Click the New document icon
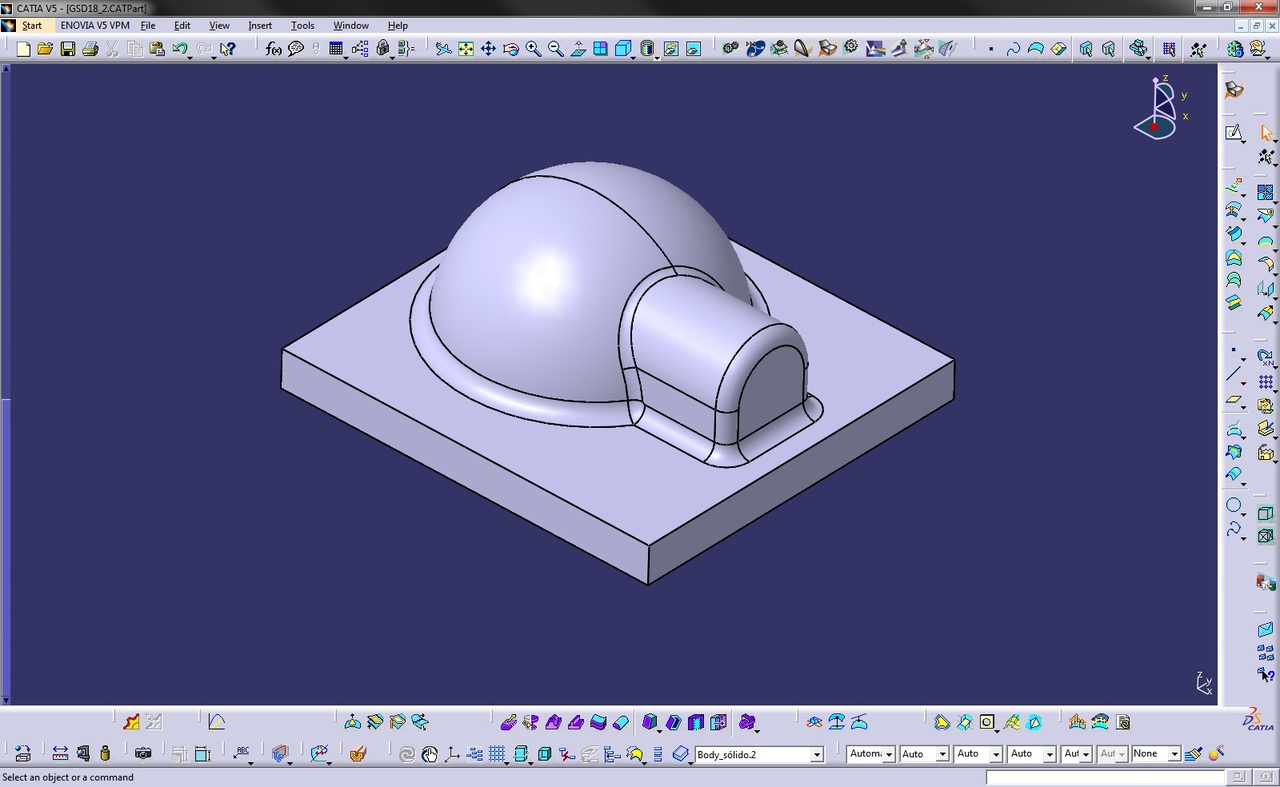Screen dimensions: 1280x787 (24, 48)
